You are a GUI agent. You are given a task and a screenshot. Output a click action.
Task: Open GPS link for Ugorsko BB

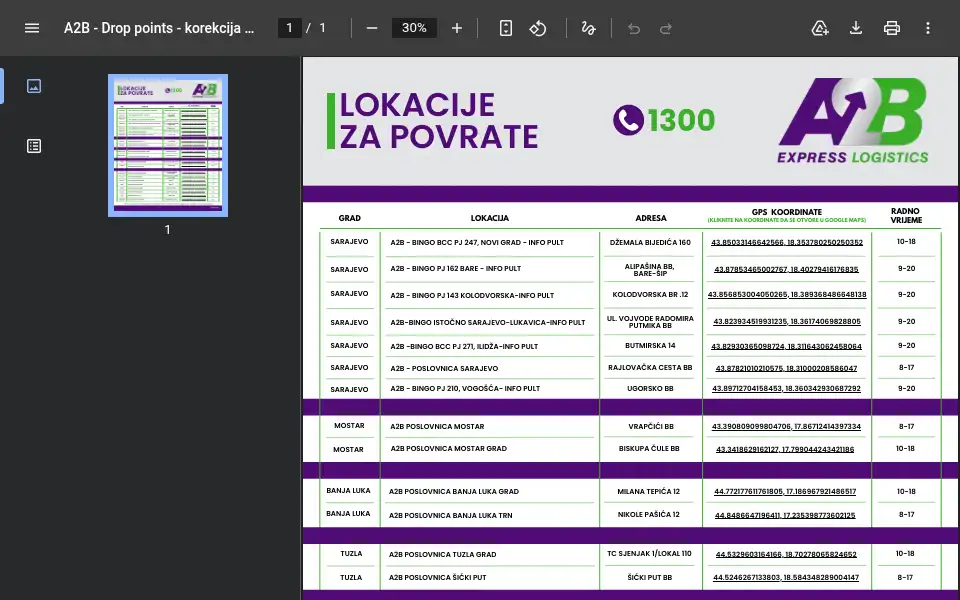pyautogui.click(x=787, y=389)
